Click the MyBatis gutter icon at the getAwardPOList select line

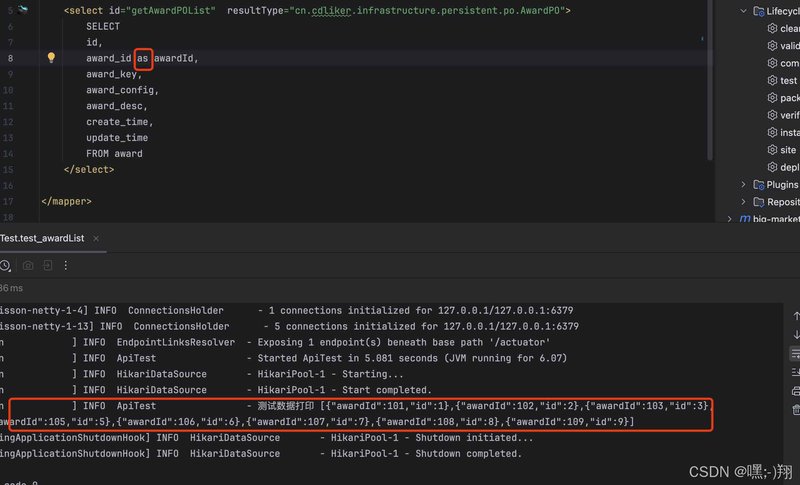click(x=22, y=9)
